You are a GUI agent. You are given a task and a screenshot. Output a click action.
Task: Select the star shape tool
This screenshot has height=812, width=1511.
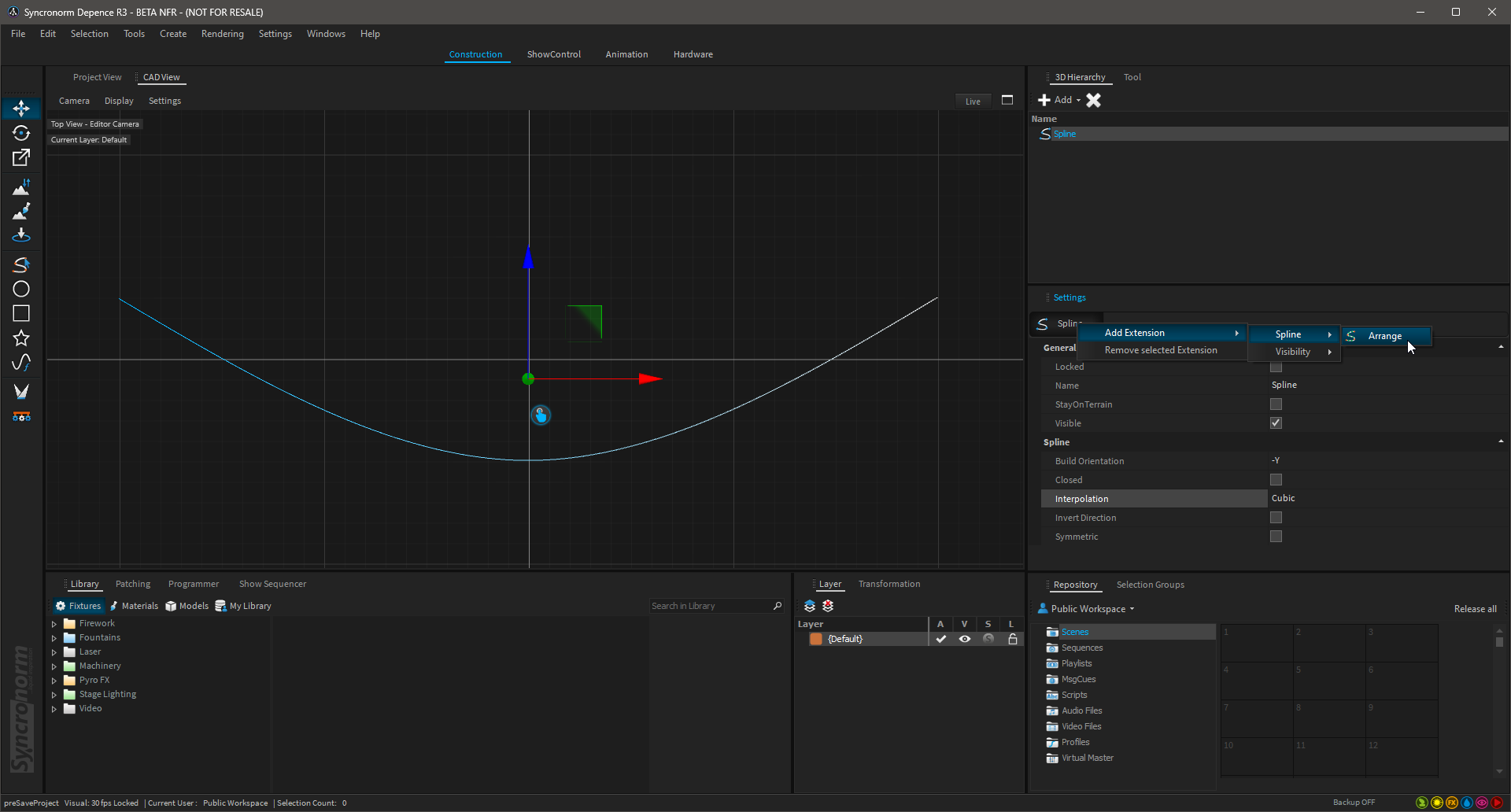click(x=21, y=338)
